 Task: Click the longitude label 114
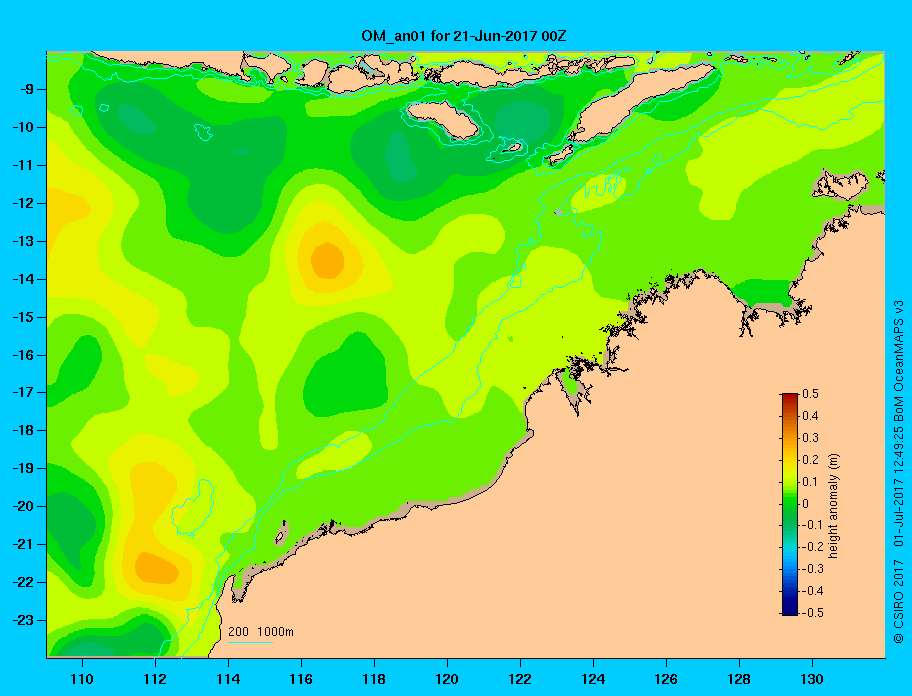click(228, 679)
